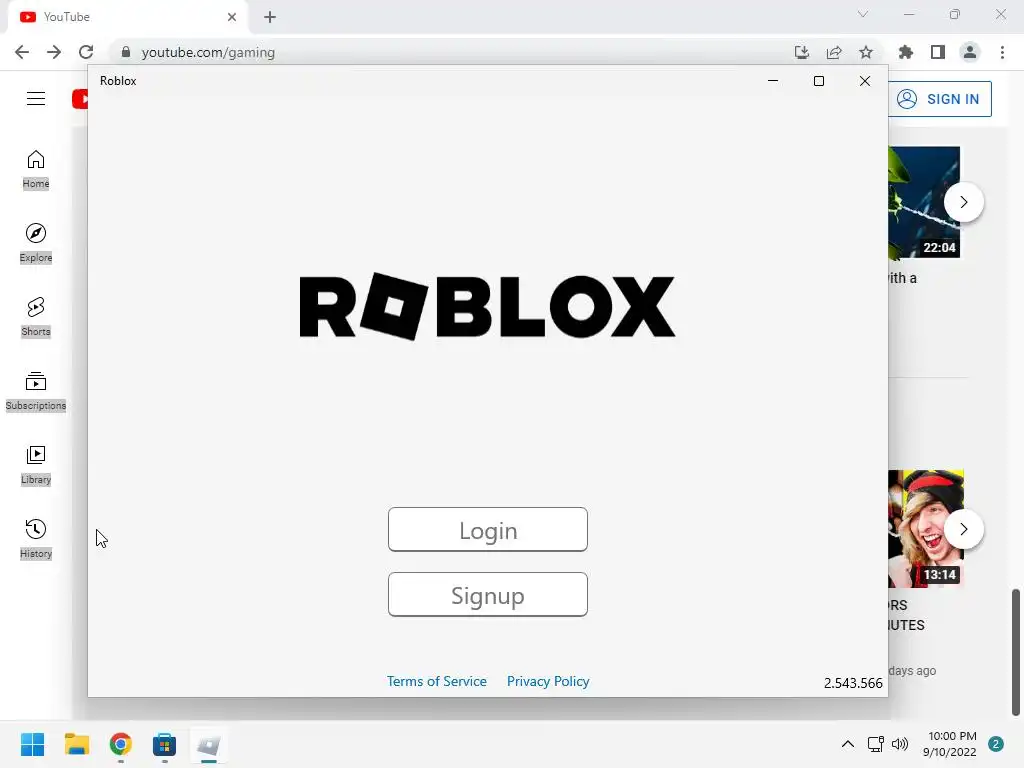The width and height of the screenshot is (1024, 768).
Task: Open Shorts in YouTube sidebar
Action: click(36, 317)
